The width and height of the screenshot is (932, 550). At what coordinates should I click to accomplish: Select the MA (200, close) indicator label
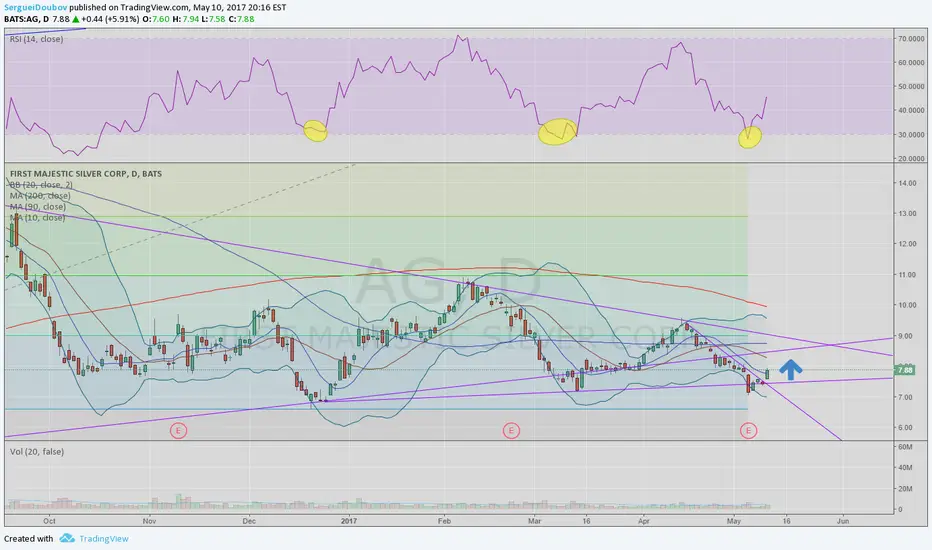pyautogui.click(x=40, y=196)
